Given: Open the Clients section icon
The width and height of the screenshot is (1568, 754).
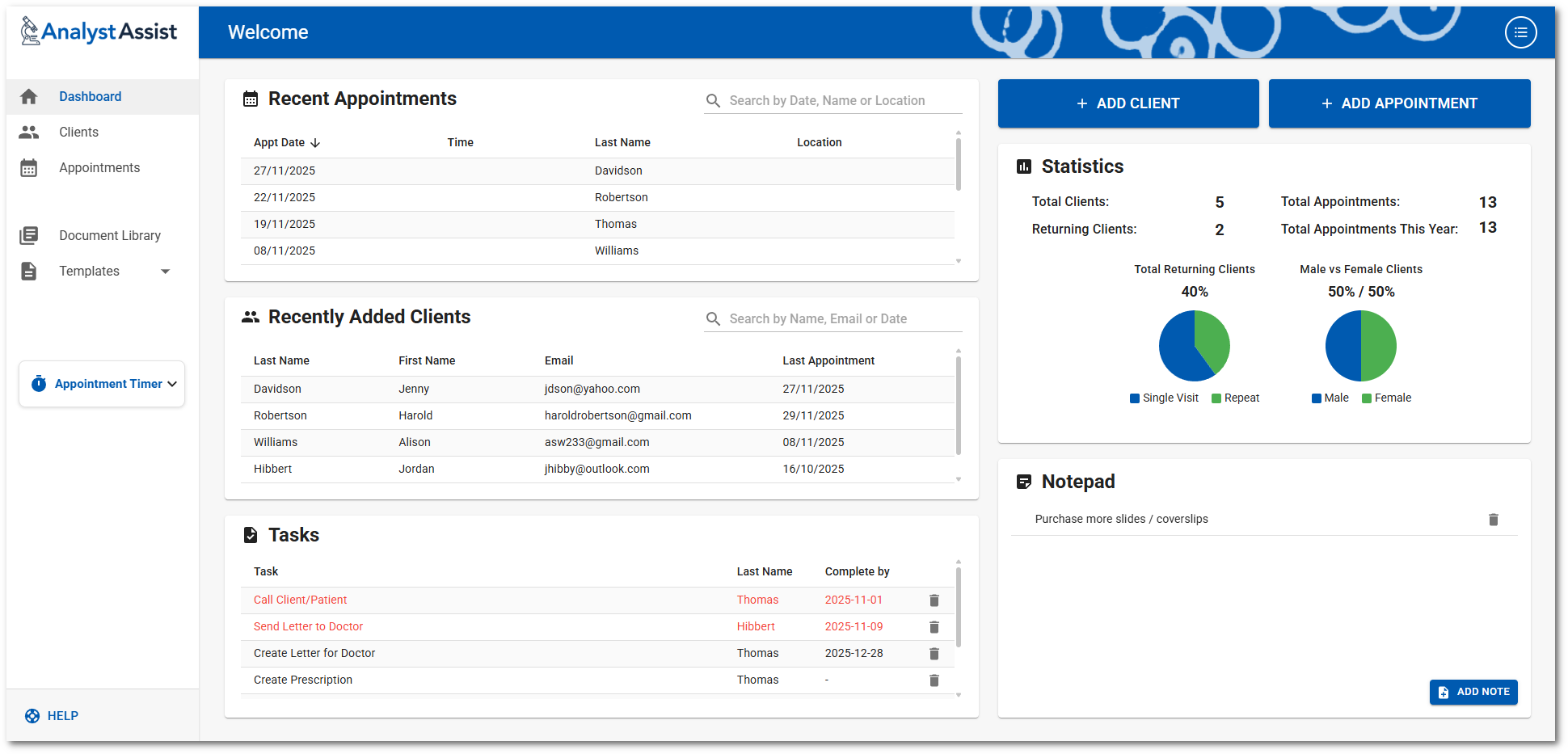Looking at the screenshot, I should [x=29, y=132].
